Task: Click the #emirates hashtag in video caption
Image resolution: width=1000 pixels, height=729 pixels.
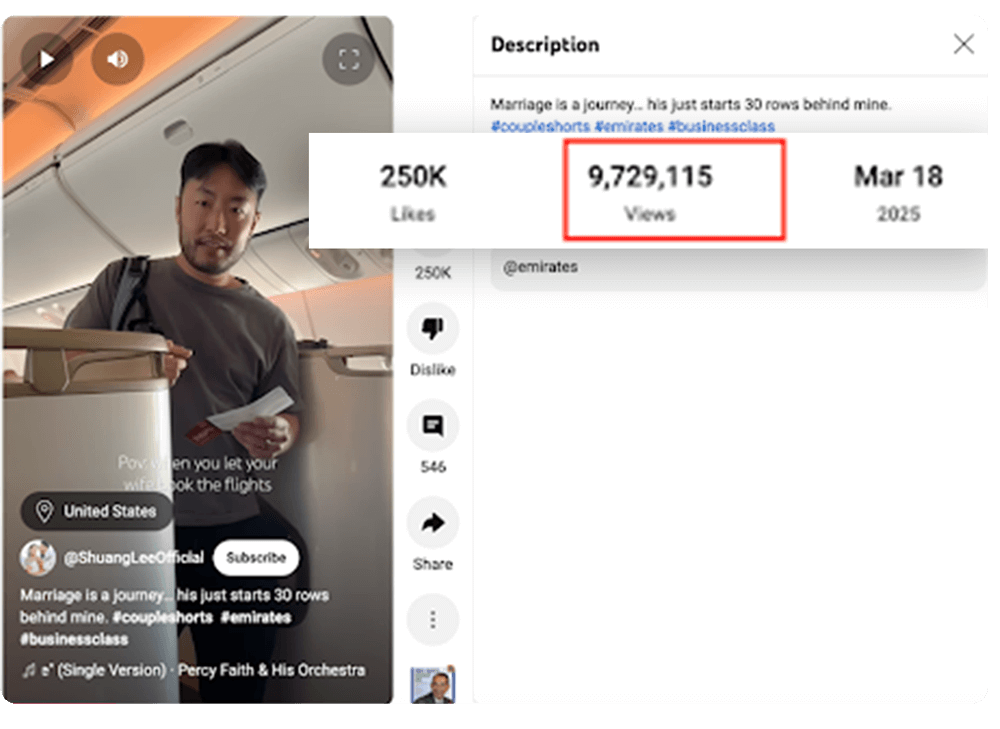Action: pos(256,617)
